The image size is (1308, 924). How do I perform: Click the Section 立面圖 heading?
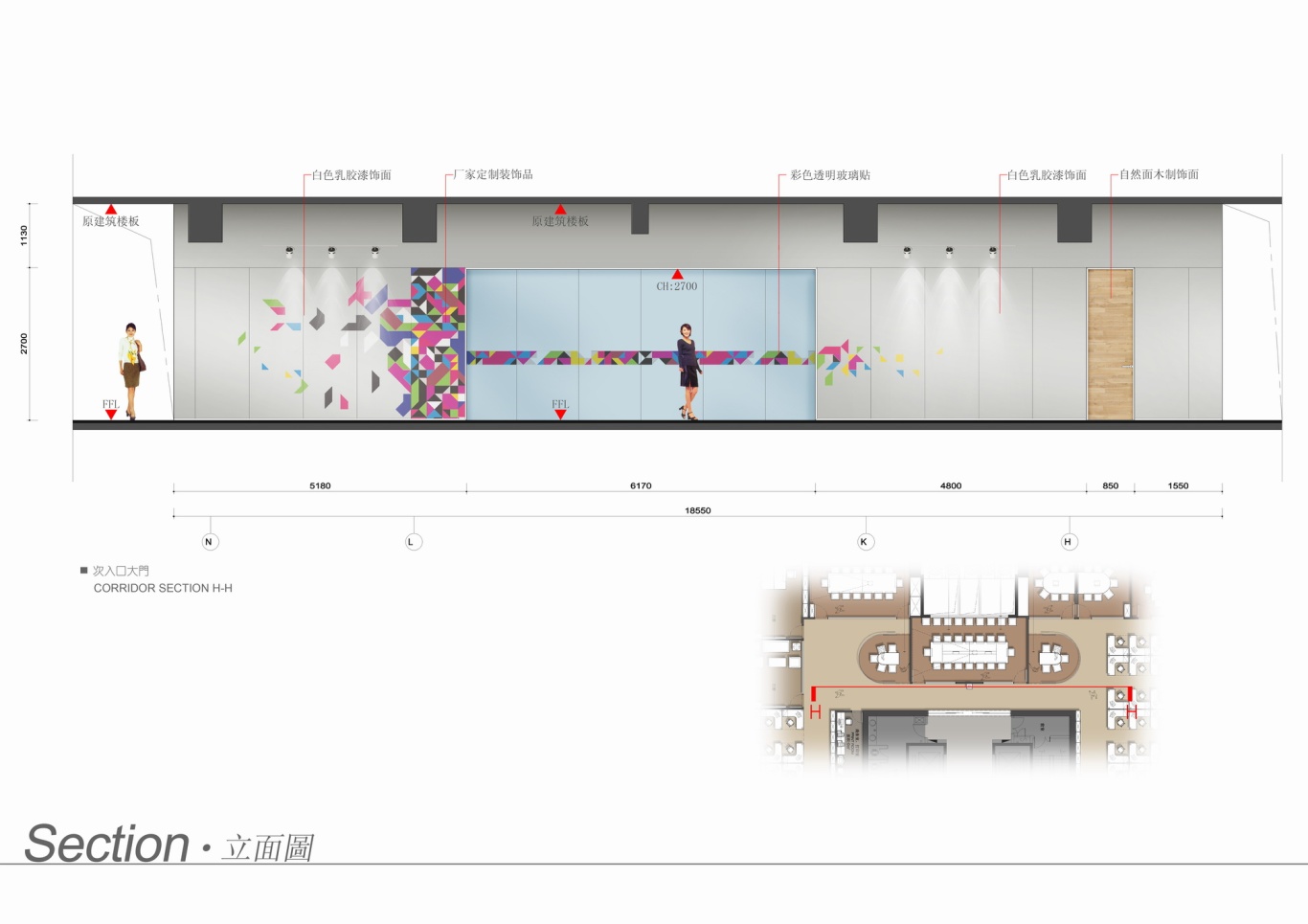point(169,845)
